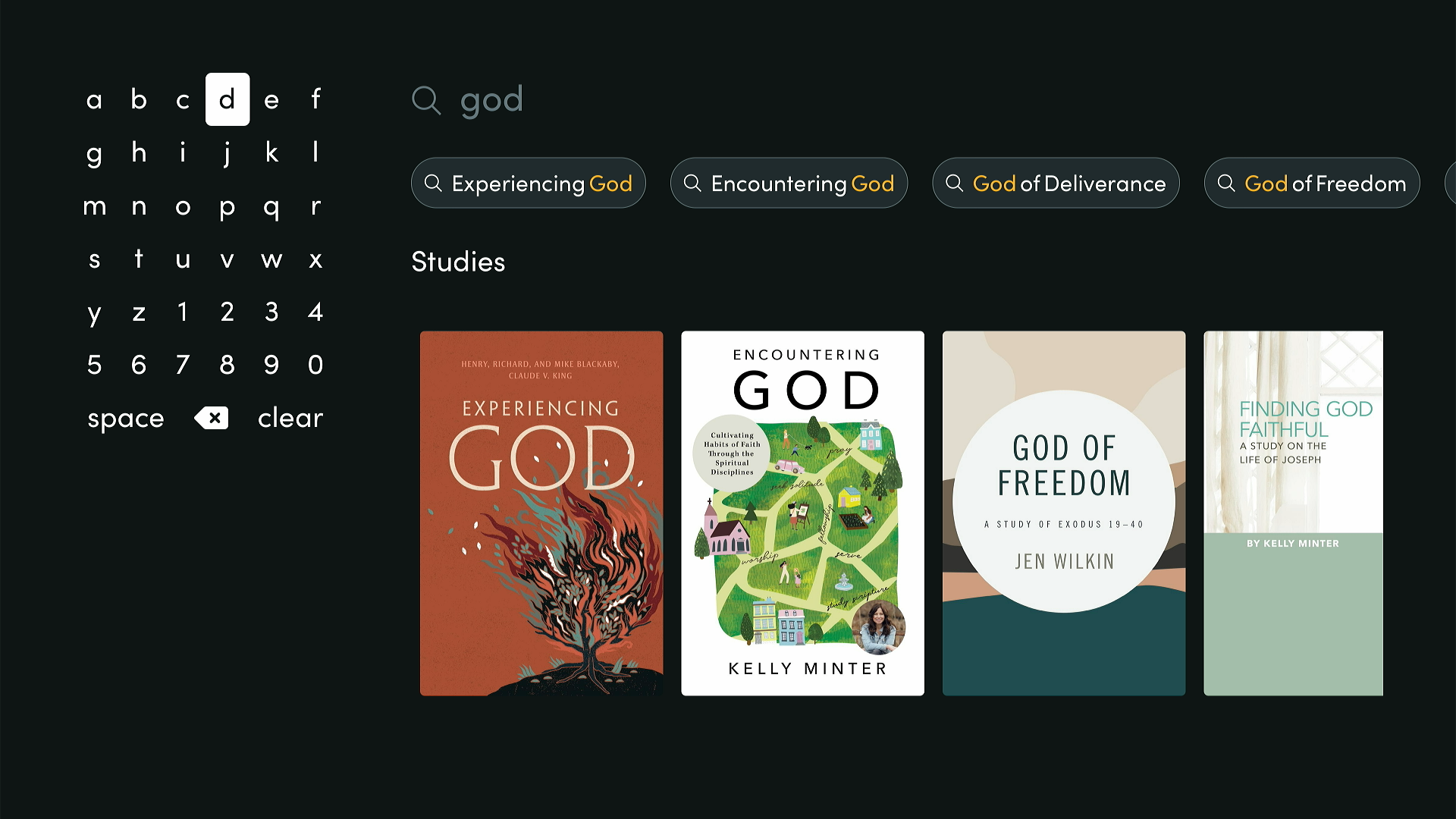Tap the number '5' key
Image resolution: width=1456 pixels, height=819 pixels.
click(94, 365)
